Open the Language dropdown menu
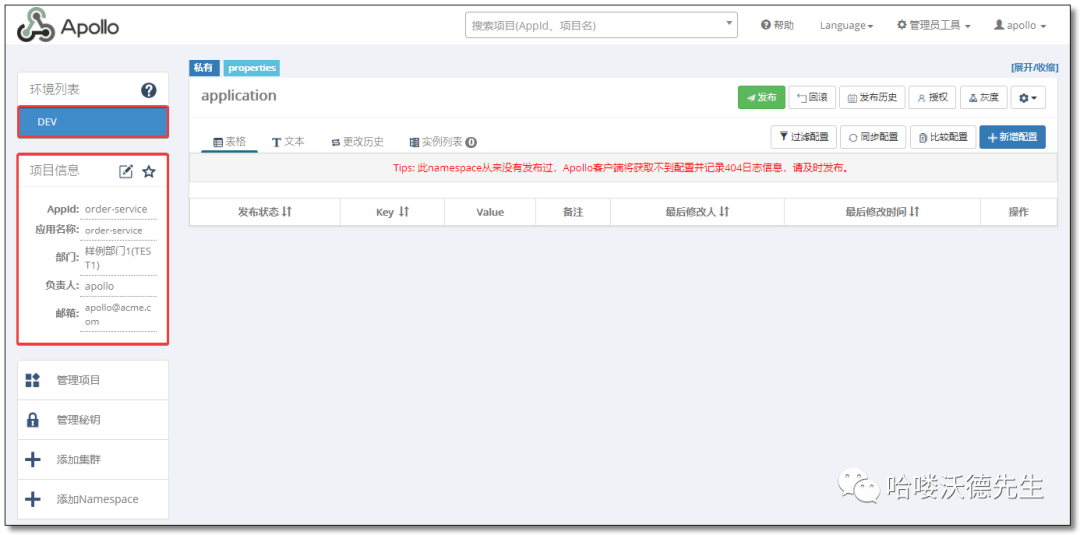Screen dimensions: 1080x535 tap(846, 25)
